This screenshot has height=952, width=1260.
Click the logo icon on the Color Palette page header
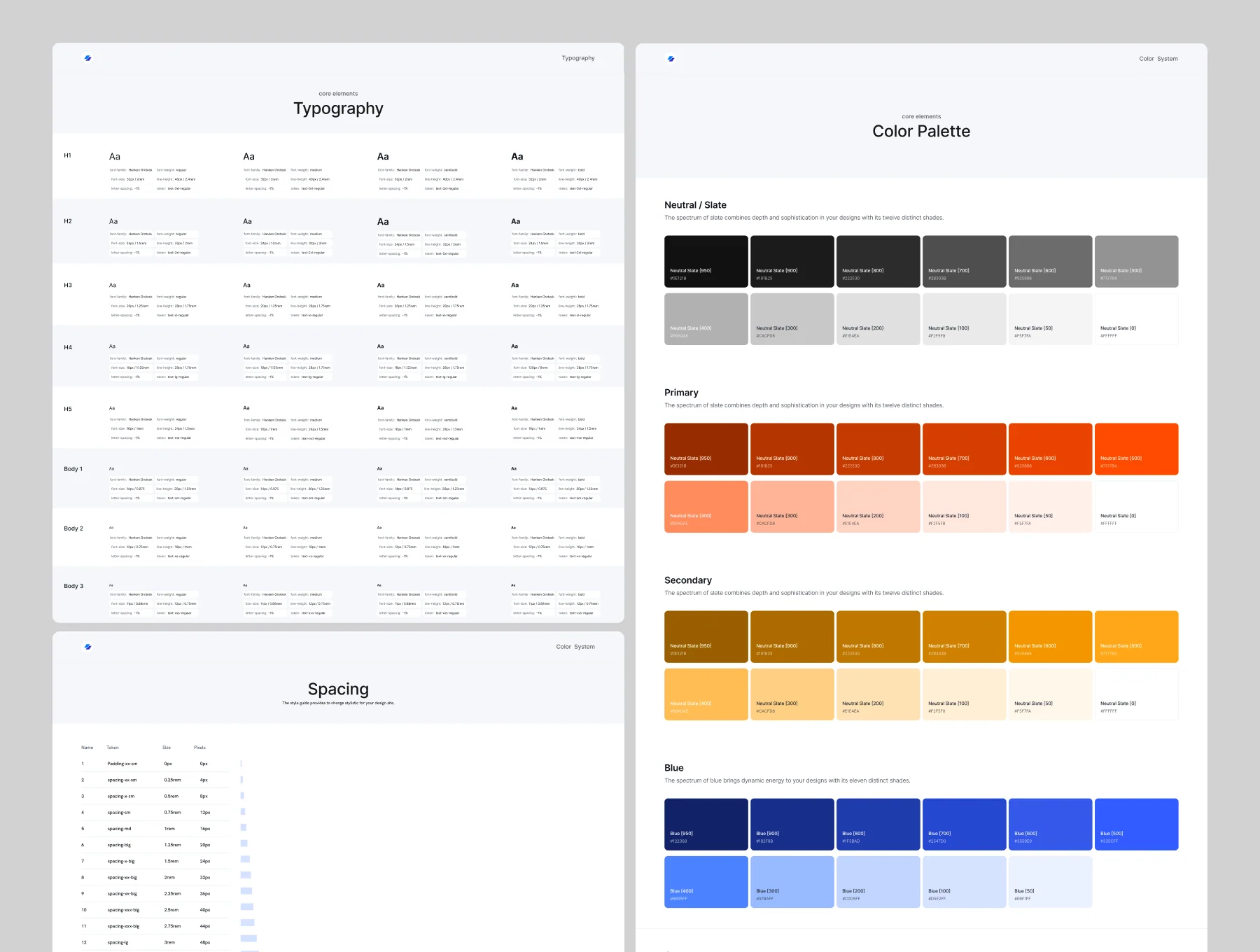pos(671,59)
